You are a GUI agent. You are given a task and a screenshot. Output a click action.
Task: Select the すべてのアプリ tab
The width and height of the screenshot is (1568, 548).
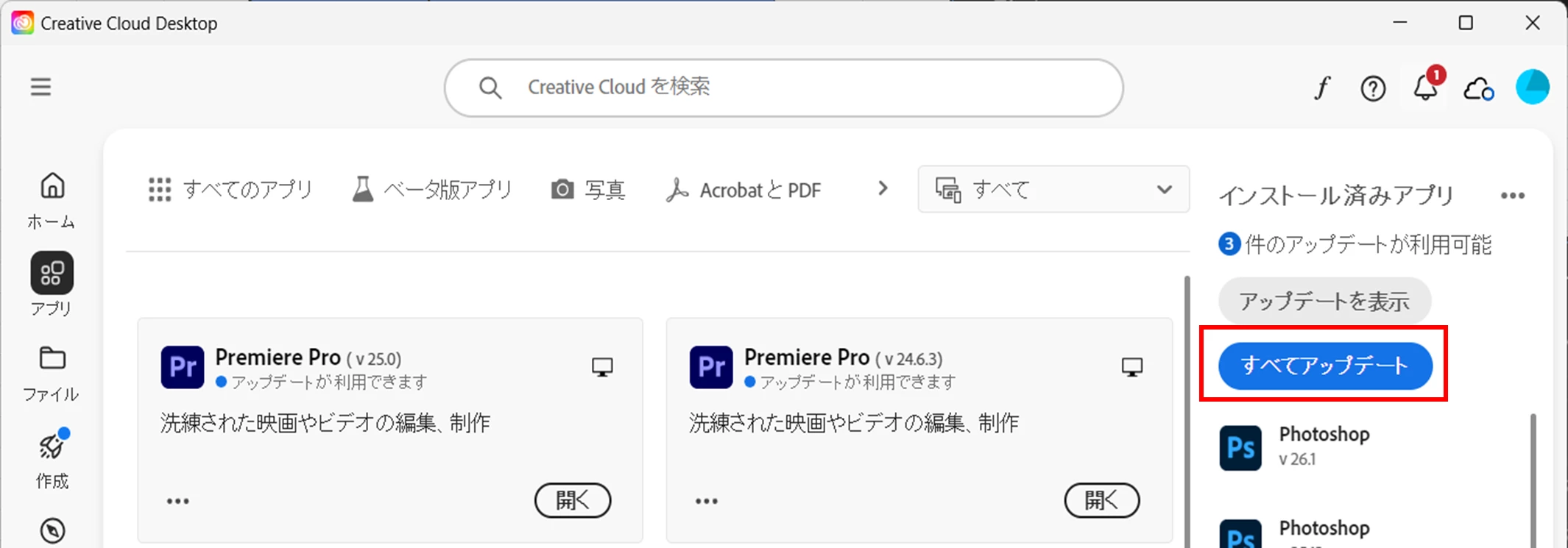pos(230,190)
